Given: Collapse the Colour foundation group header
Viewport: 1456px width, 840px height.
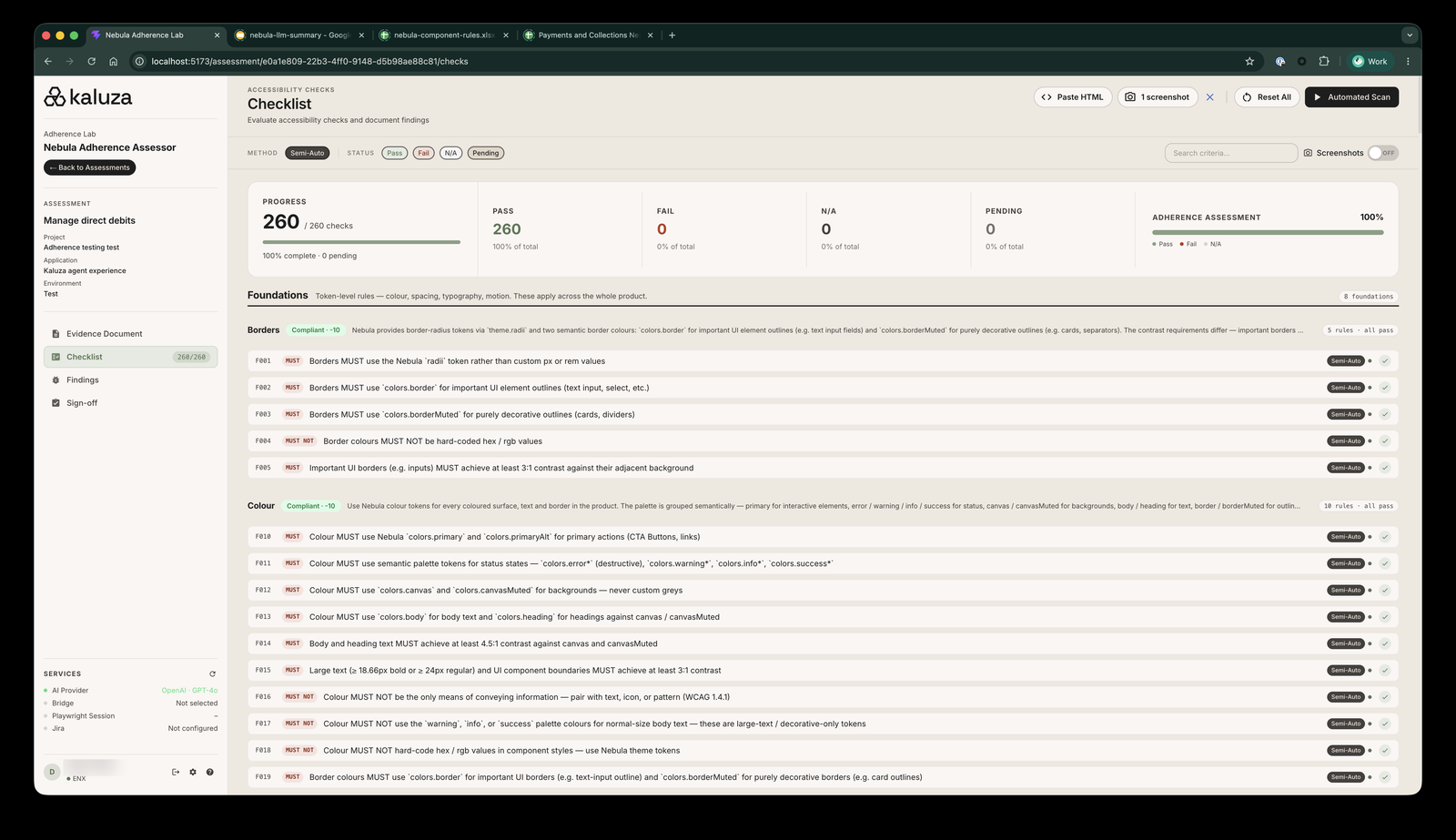Looking at the screenshot, I should [x=823, y=506].
